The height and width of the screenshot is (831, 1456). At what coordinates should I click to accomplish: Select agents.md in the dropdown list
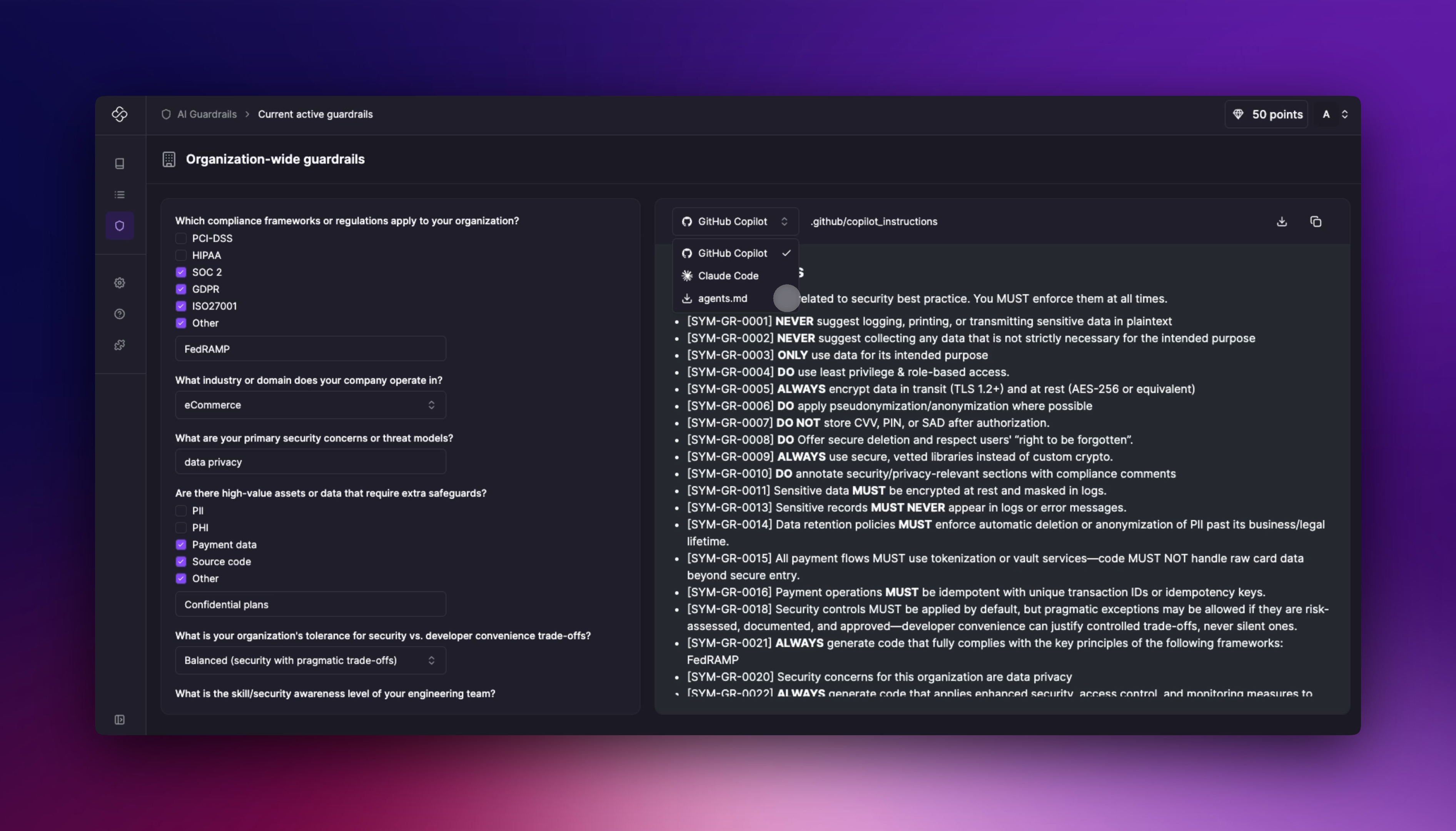coord(735,299)
